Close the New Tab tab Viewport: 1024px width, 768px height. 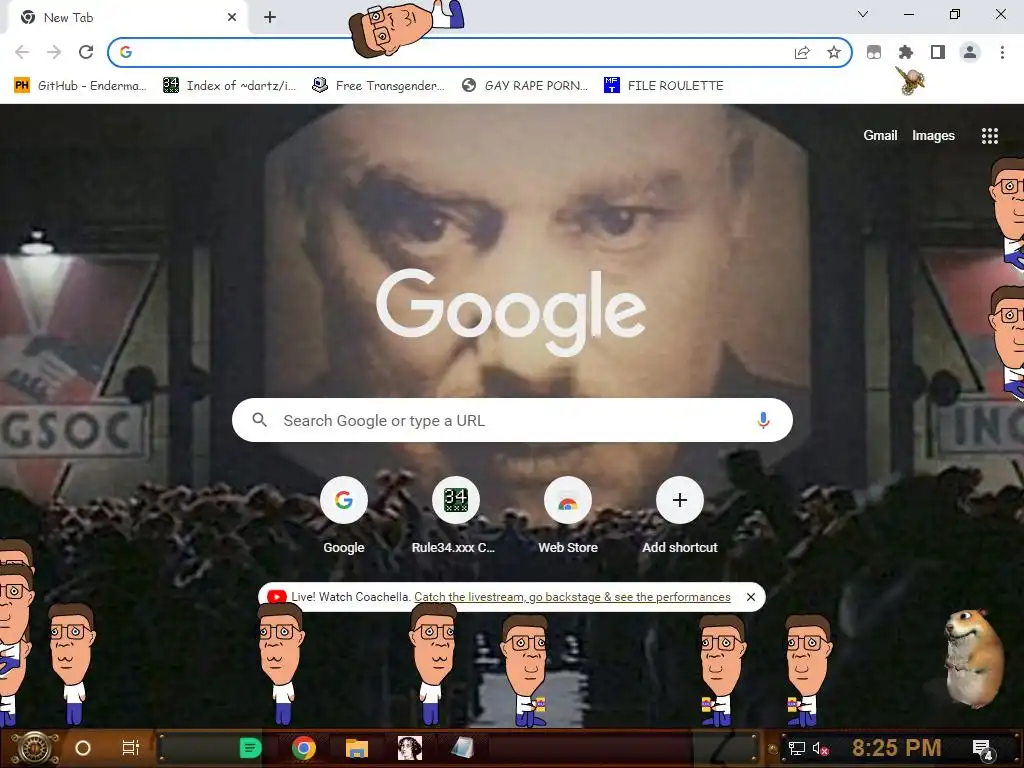pos(232,17)
